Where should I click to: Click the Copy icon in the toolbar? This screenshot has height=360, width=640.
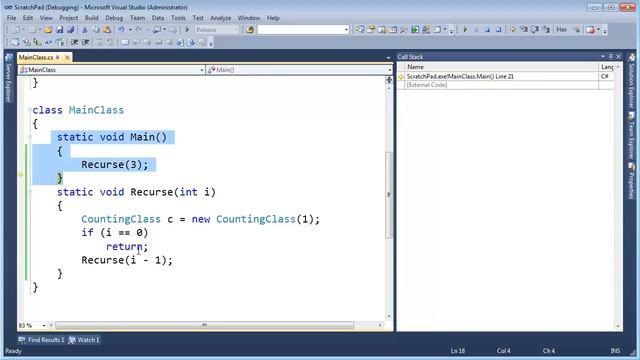(x=96, y=30)
